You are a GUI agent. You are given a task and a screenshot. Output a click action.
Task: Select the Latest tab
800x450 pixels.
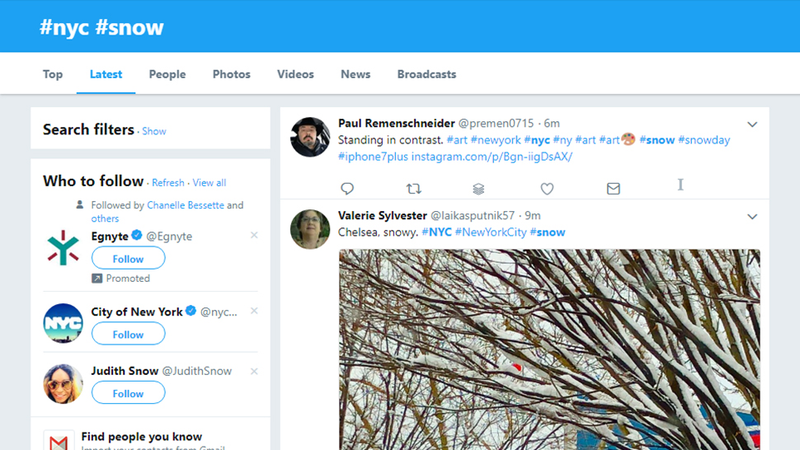pyautogui.click(x=106, y=74)
